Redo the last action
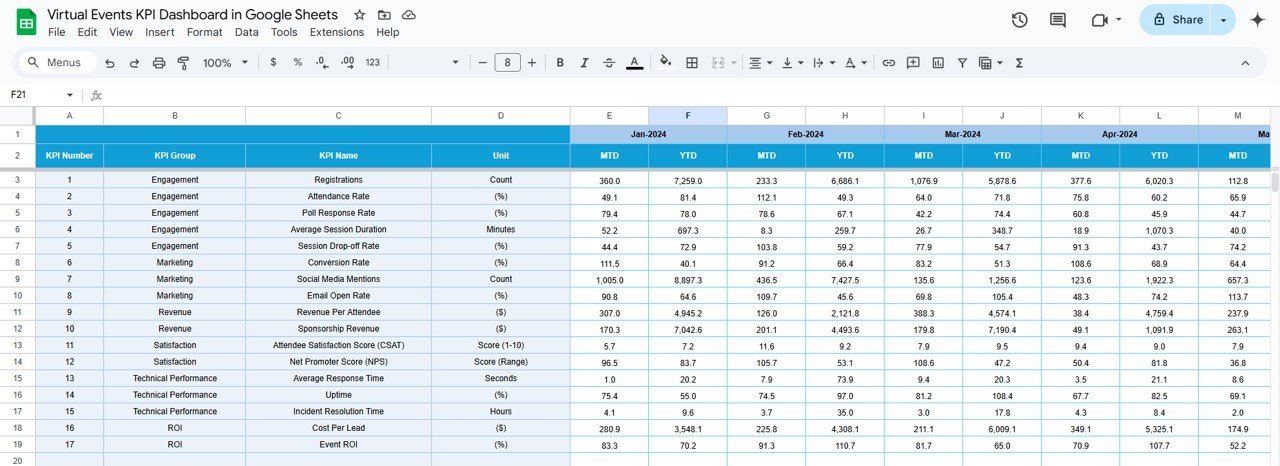The width and height of the screenshot is (1280, 466). click(134, 62)
